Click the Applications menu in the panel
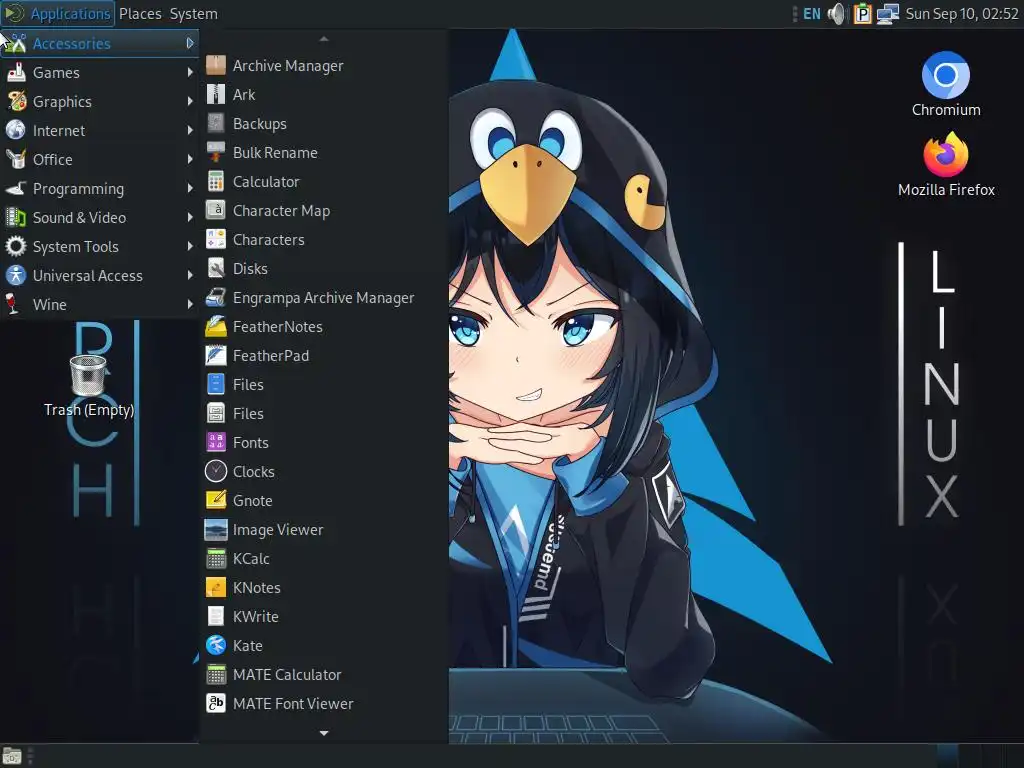Viewport: 1024px width, 768px height. pos(57,14)
